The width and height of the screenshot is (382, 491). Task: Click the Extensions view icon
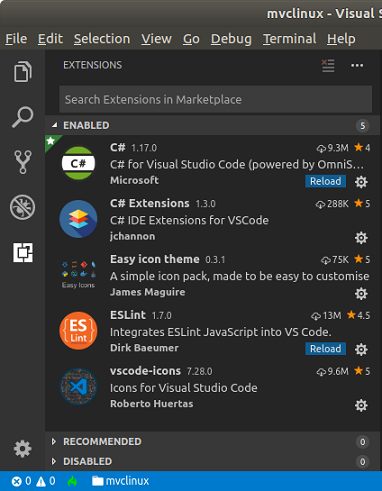pos(23,252)
